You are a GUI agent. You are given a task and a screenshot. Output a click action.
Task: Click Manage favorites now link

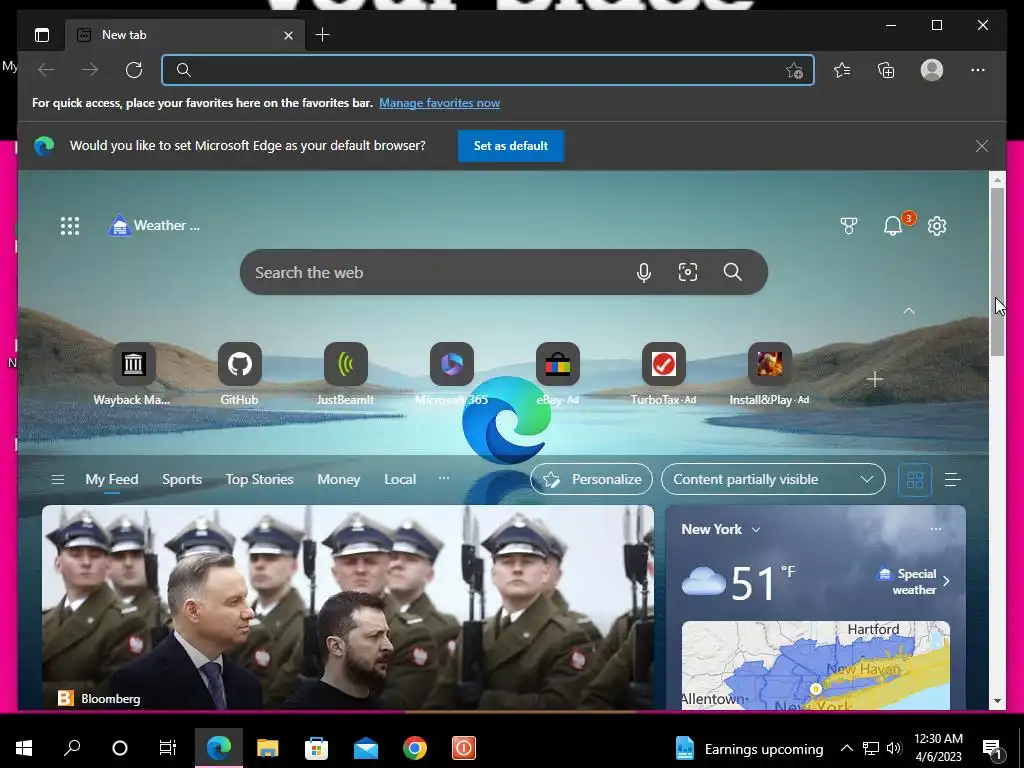[440, 103]
